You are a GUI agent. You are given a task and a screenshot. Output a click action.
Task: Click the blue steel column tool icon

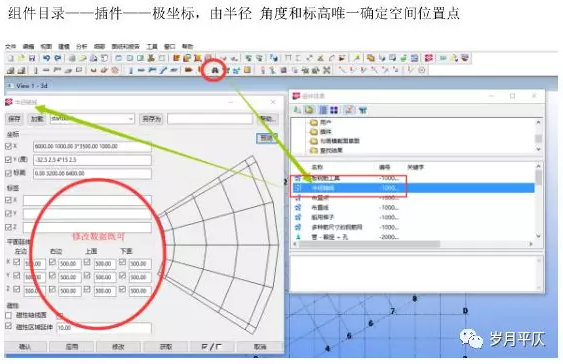pyautogui.click(x=131, y=70)
